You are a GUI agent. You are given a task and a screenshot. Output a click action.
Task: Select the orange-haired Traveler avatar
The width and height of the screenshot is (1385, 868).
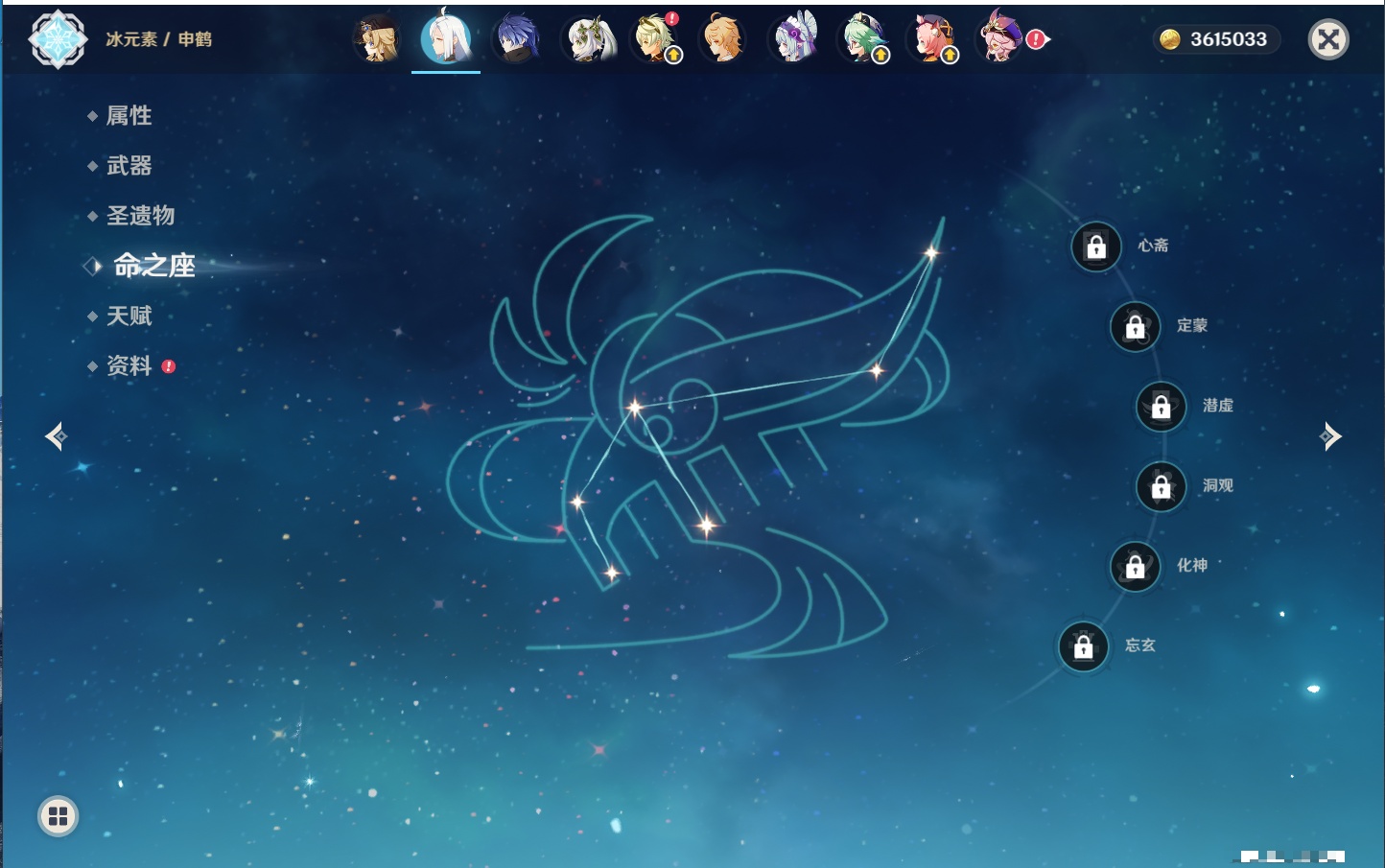pyautogui.click(x=723, y=39)
